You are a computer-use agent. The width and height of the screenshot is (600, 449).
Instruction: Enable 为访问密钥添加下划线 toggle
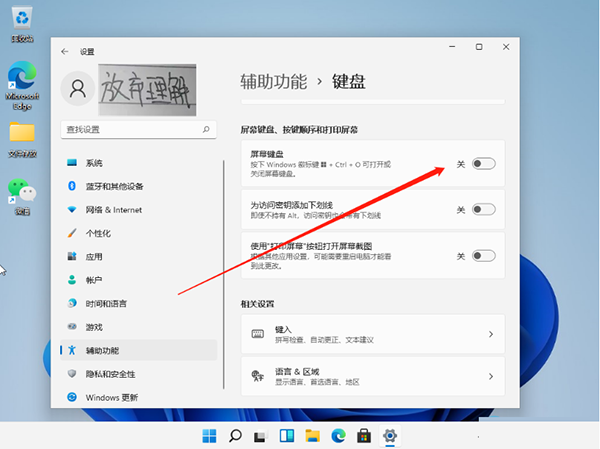483,209
